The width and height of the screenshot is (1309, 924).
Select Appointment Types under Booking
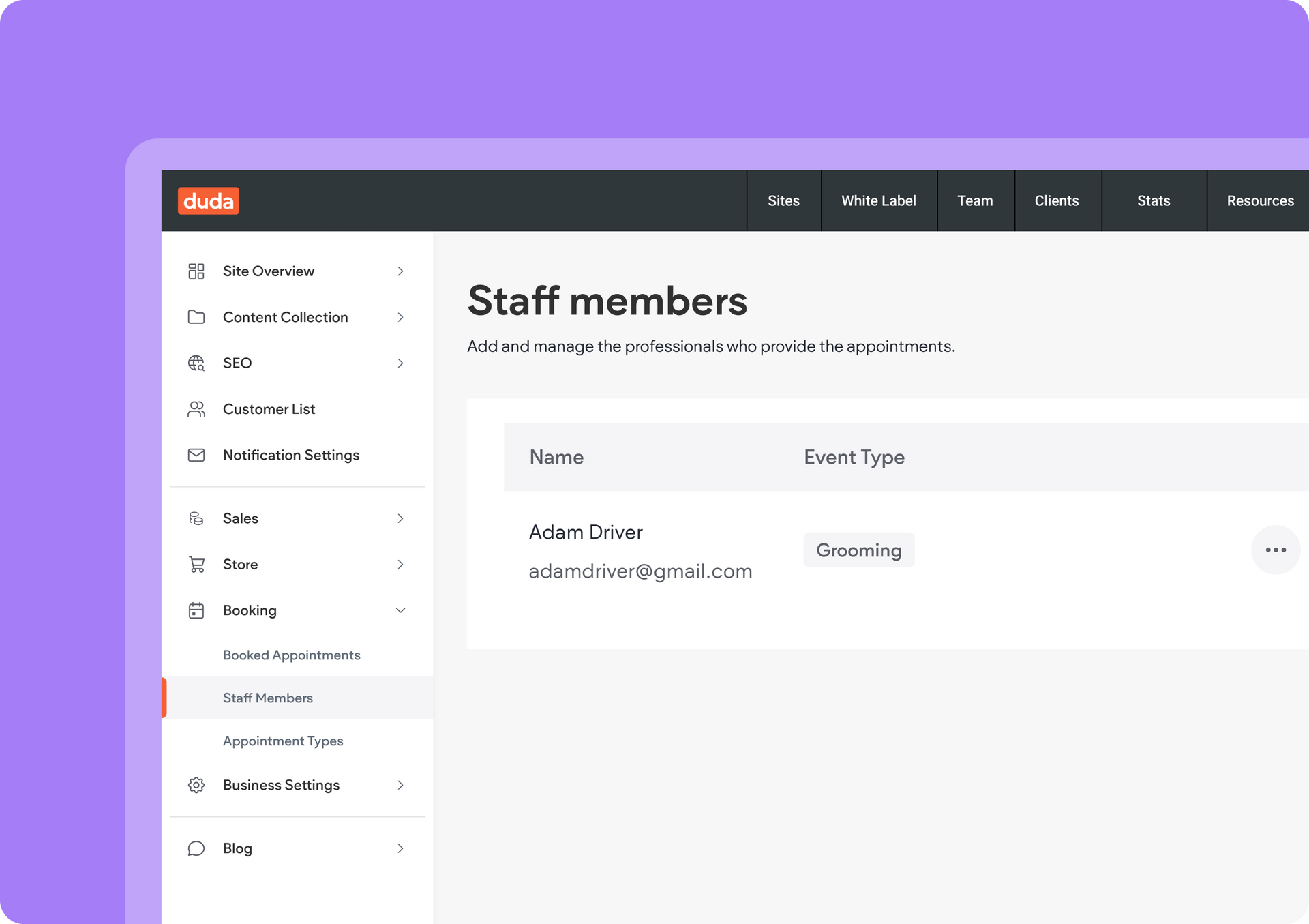[x=283, y=741]
